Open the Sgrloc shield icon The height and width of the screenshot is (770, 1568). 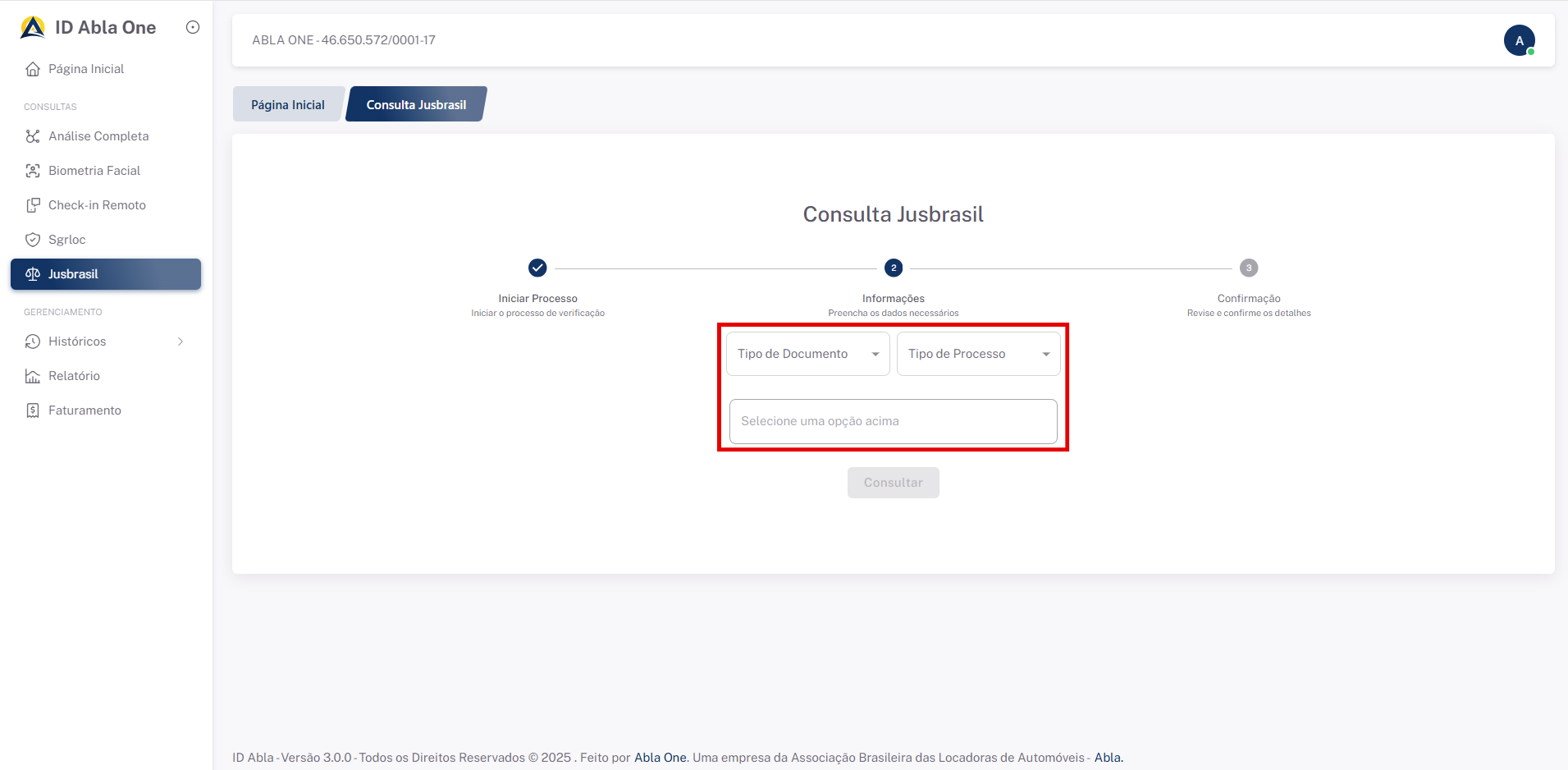click(x=33, y=240)
